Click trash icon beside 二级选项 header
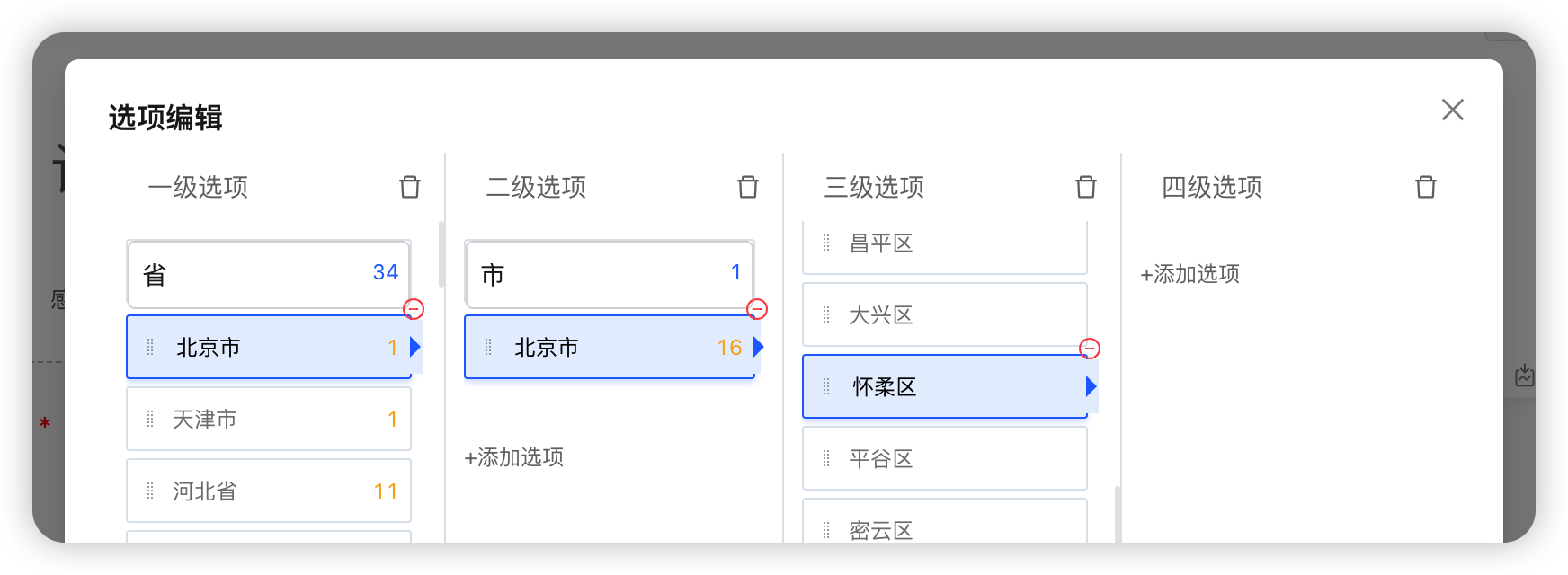Viewport: 1568px width, 575px height. tap(748, 187)
